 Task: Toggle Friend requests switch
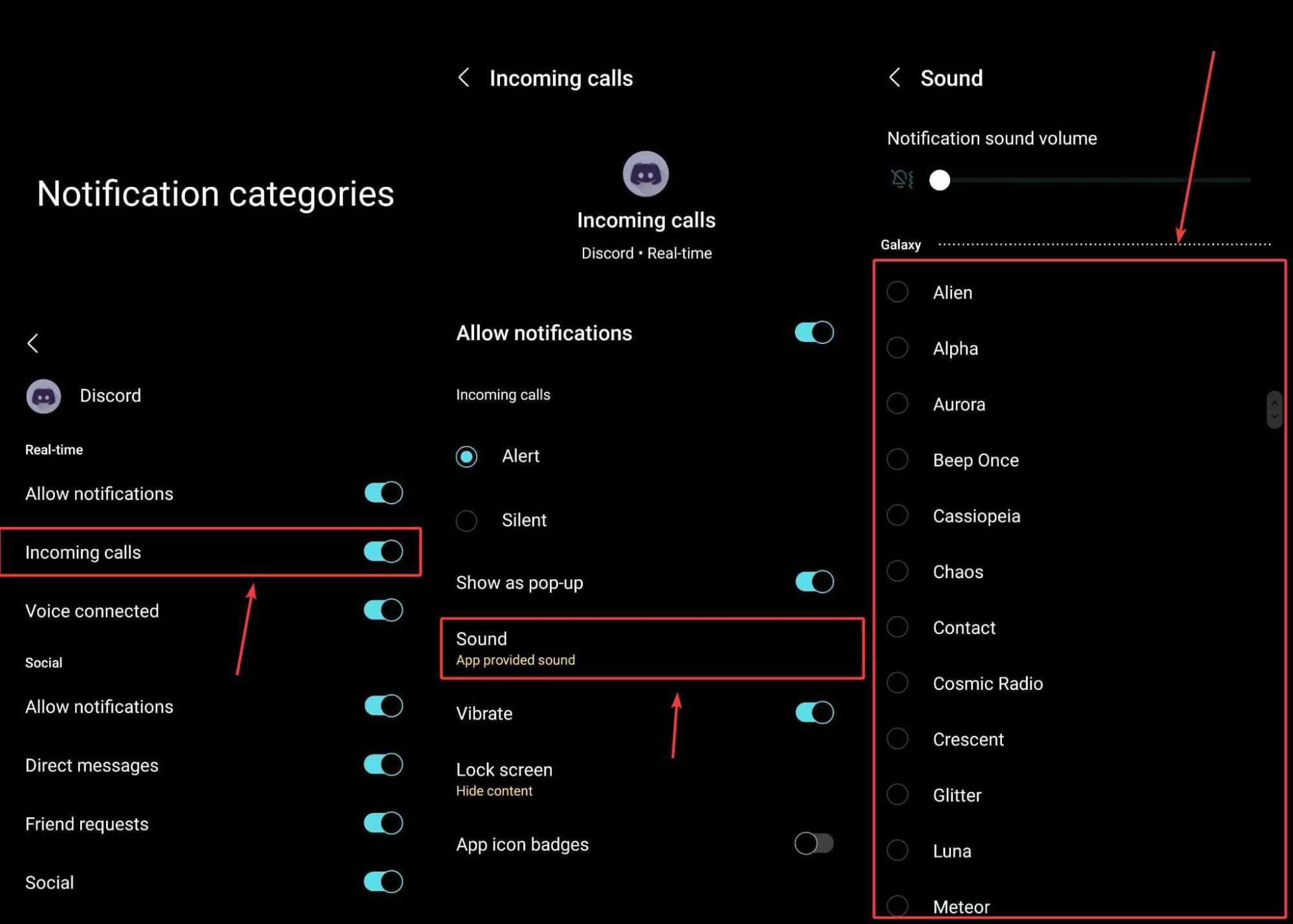[384, 823]
